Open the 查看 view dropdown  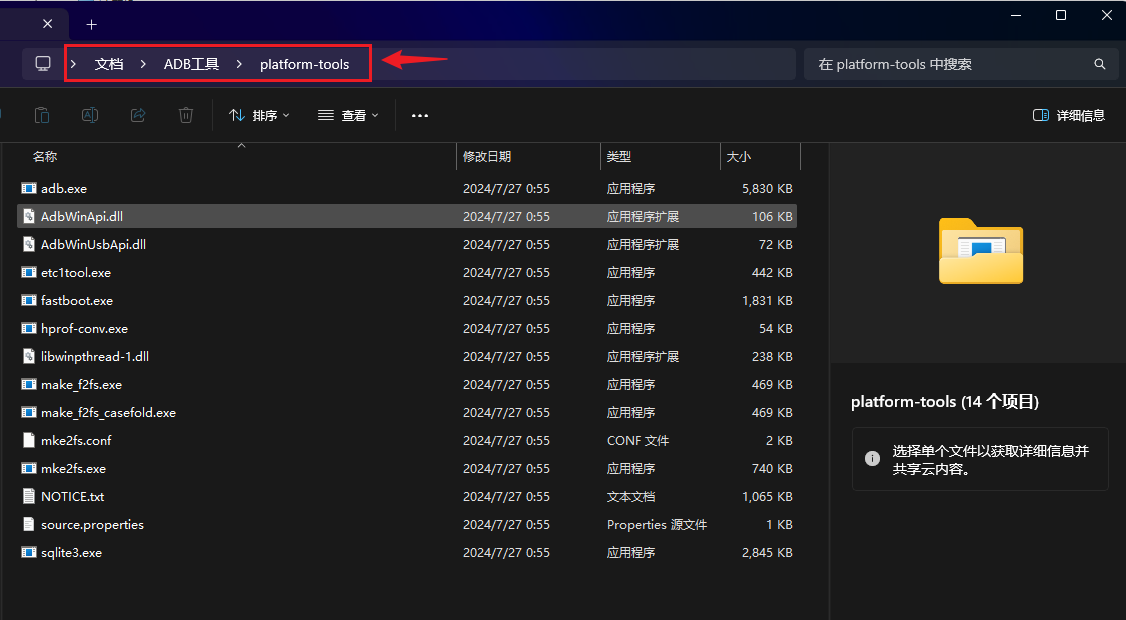click(348, 115)
